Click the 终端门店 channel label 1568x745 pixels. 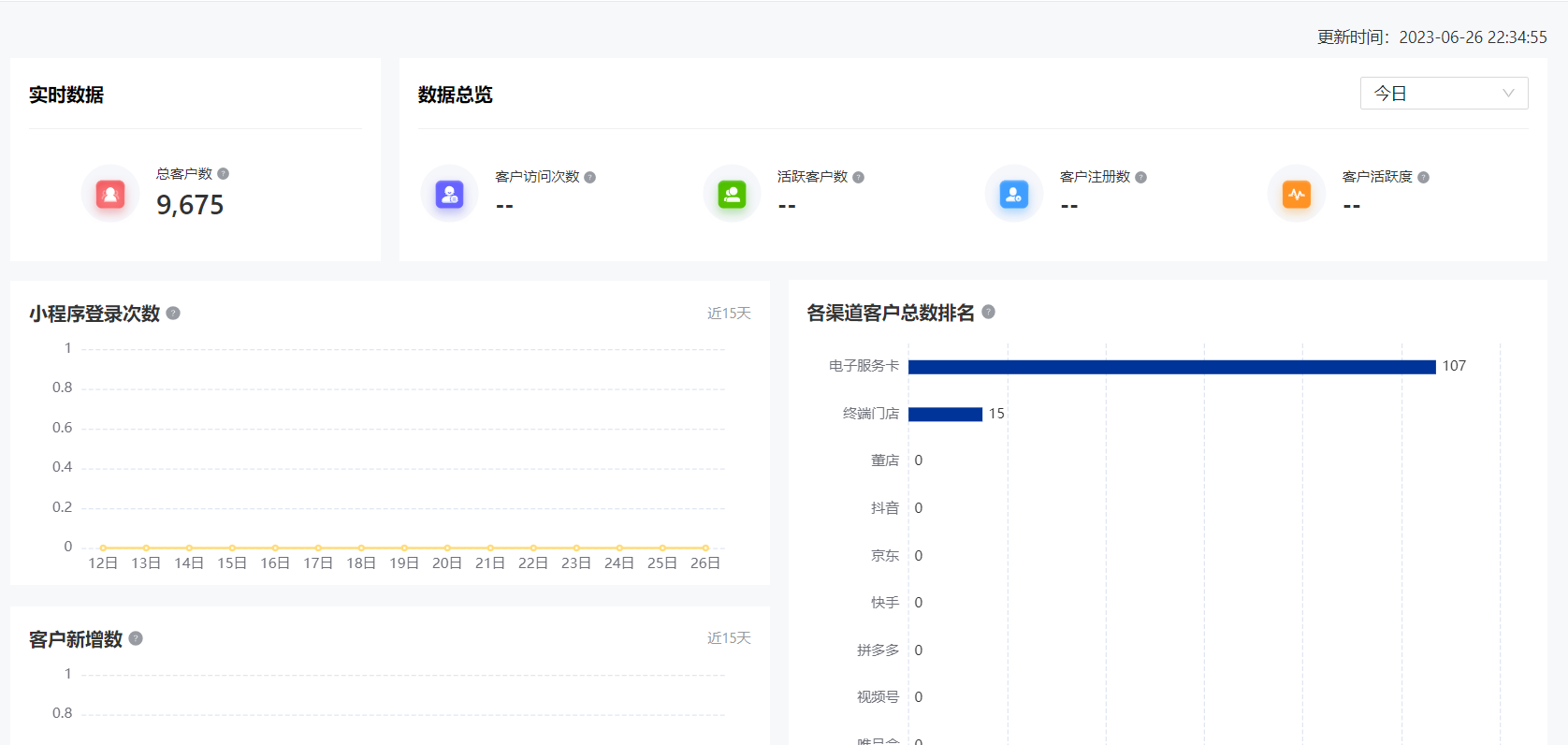coord(871,414)
